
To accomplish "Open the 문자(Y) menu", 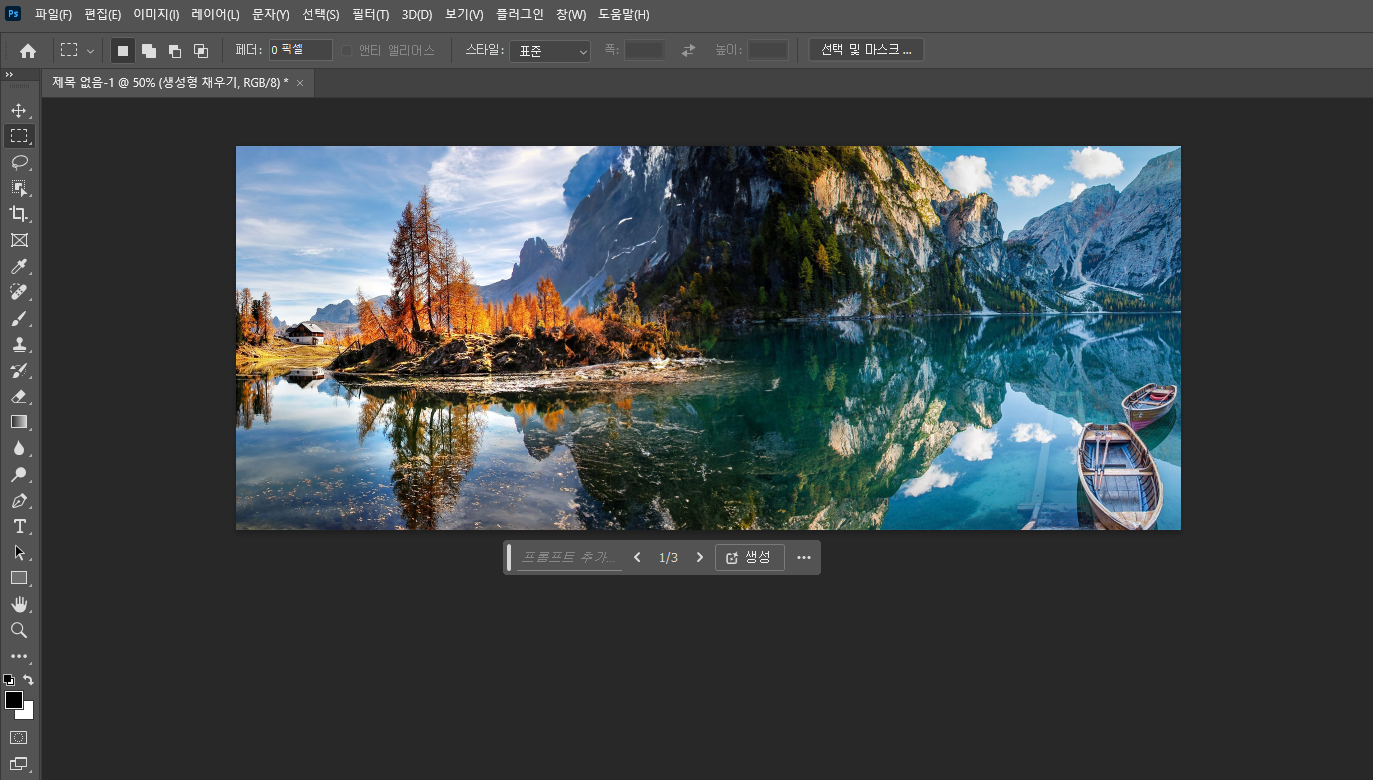I will (x=271, y=15).
